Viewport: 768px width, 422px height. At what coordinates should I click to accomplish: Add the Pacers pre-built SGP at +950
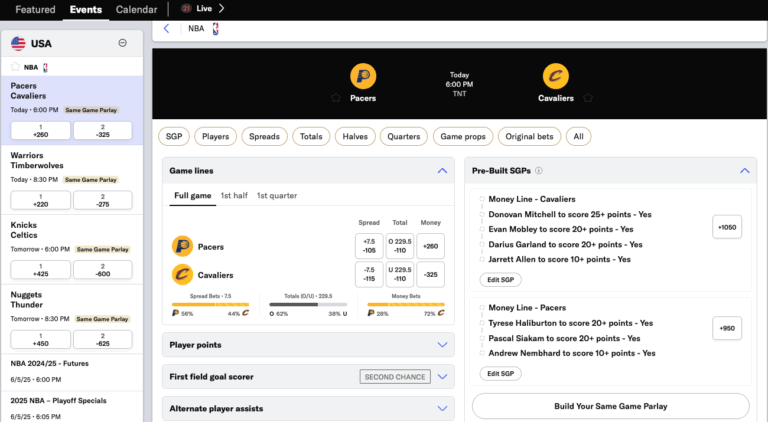(727, 328)
